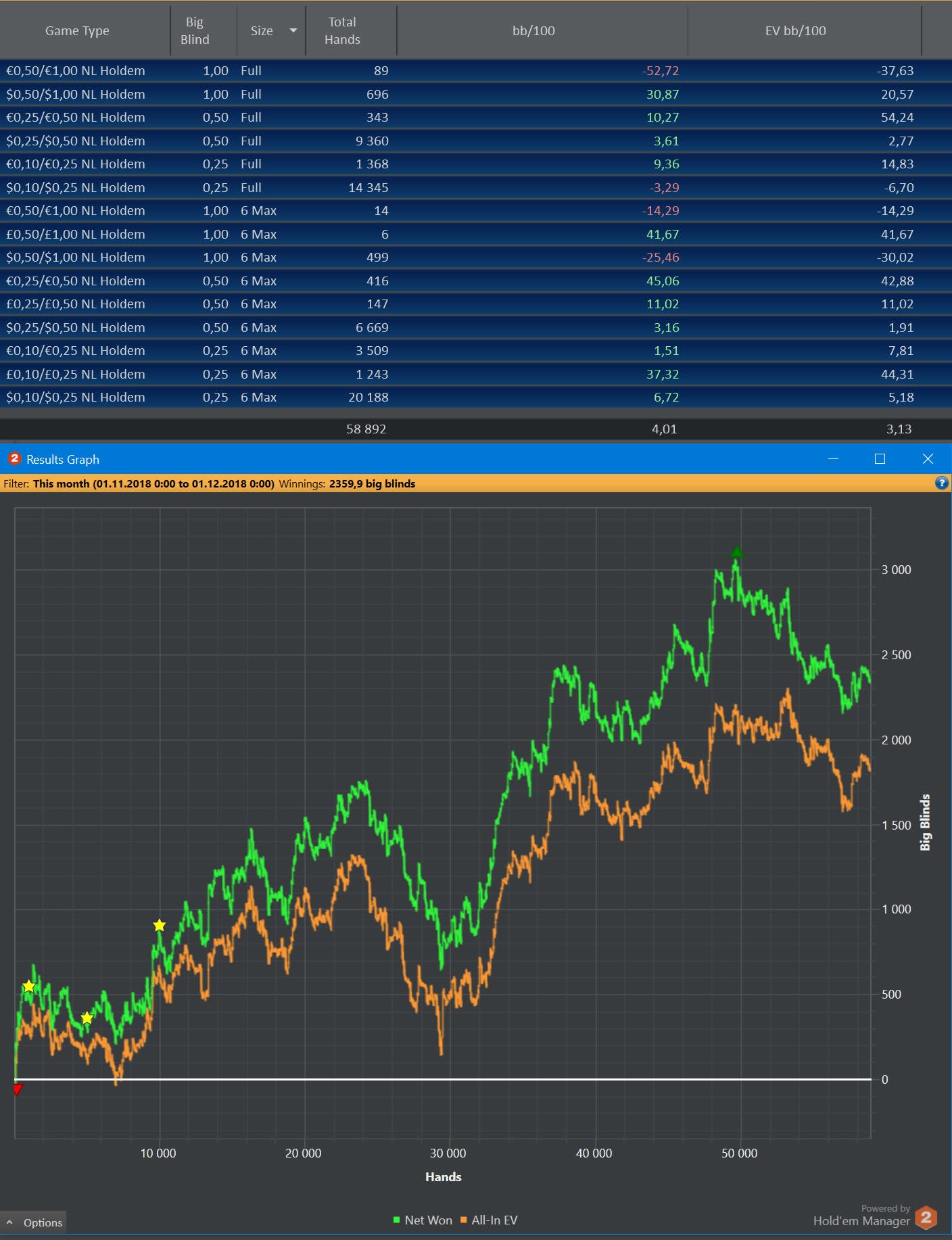The width and height of the screenshot is (952, 1240).
Task: Click the 14 345 total hands cell
Action: [368, 187]
